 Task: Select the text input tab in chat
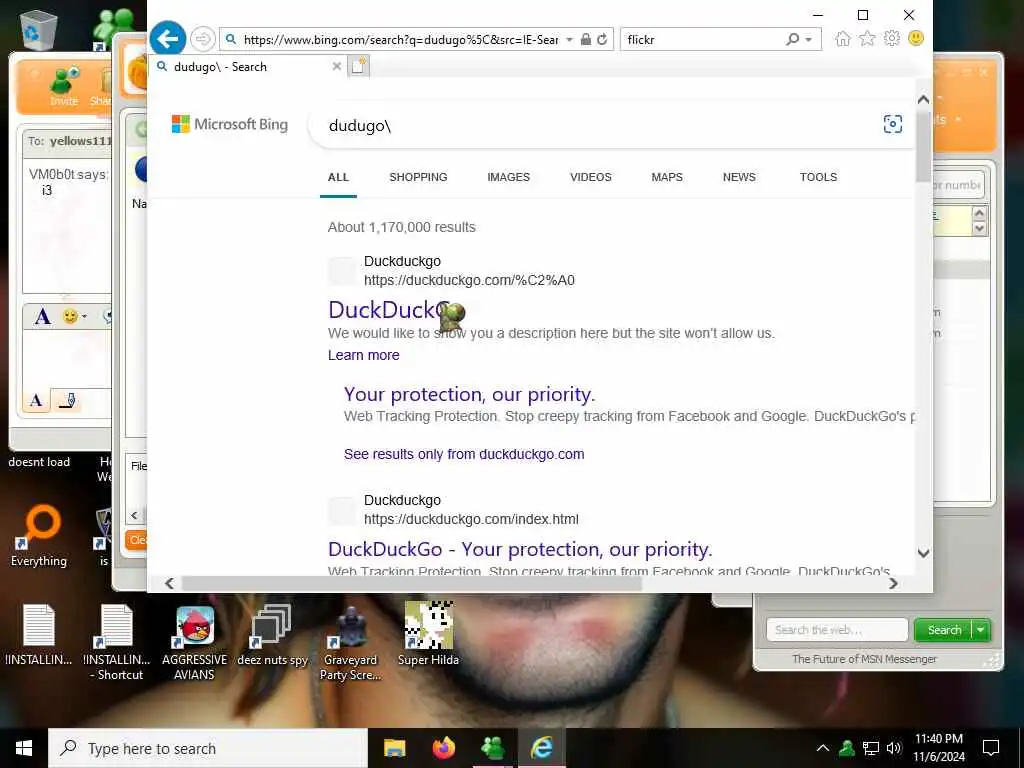click(x=37, y=400)
